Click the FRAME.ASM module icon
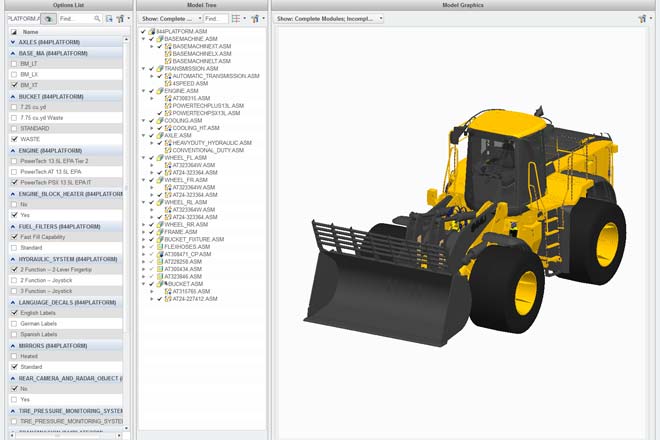This screenshot has width=660, height=440. click(x=160, y=232)
